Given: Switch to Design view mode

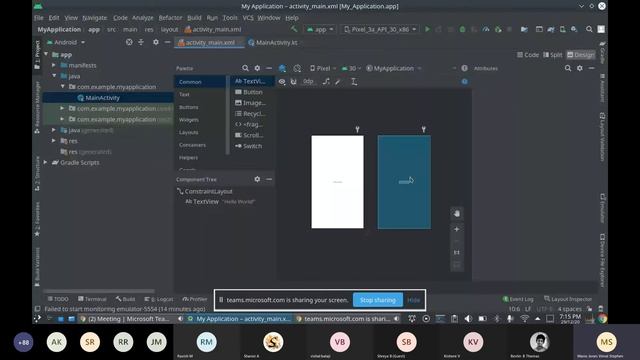Looking at the screenshot, I should click(x=580, y=55).
